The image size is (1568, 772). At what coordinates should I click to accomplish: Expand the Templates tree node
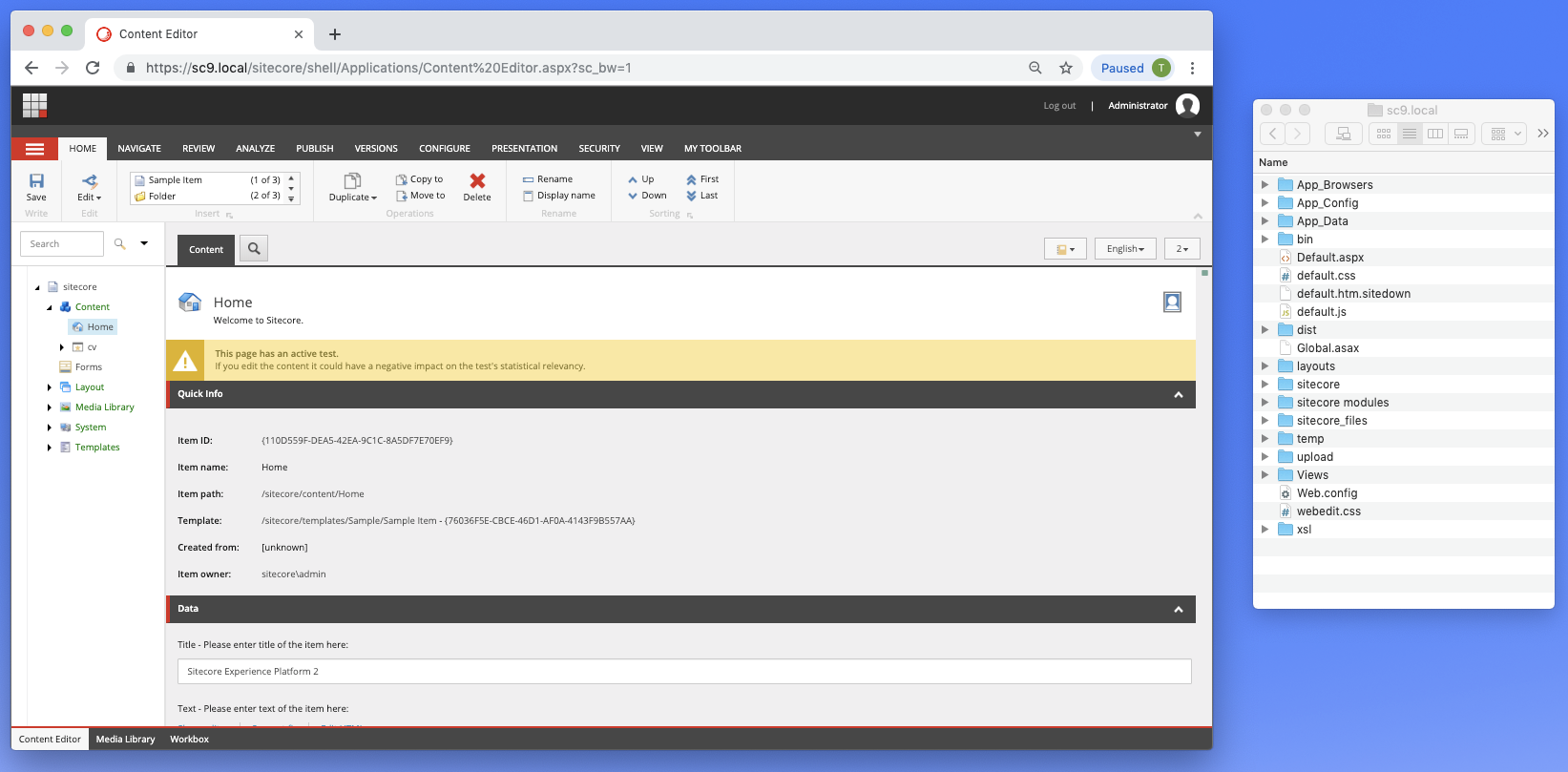click(x=50, y=448)
